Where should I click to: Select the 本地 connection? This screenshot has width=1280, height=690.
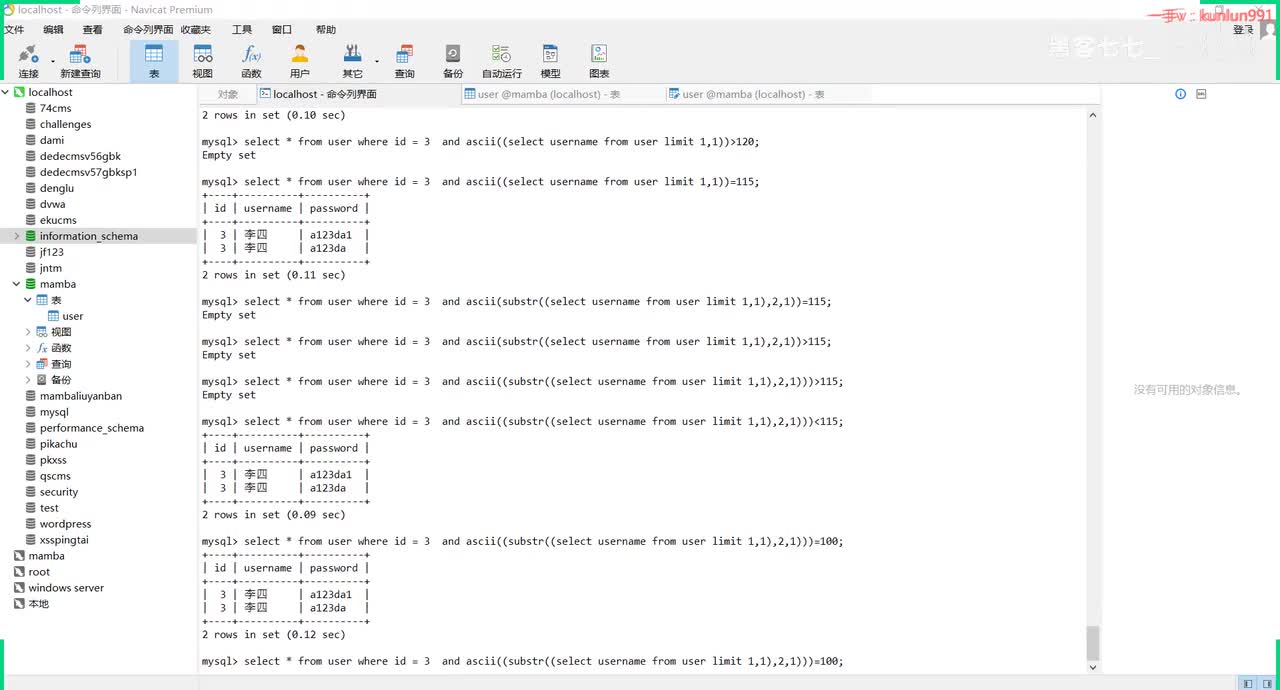pyautogui.click(x=38, y=604)
